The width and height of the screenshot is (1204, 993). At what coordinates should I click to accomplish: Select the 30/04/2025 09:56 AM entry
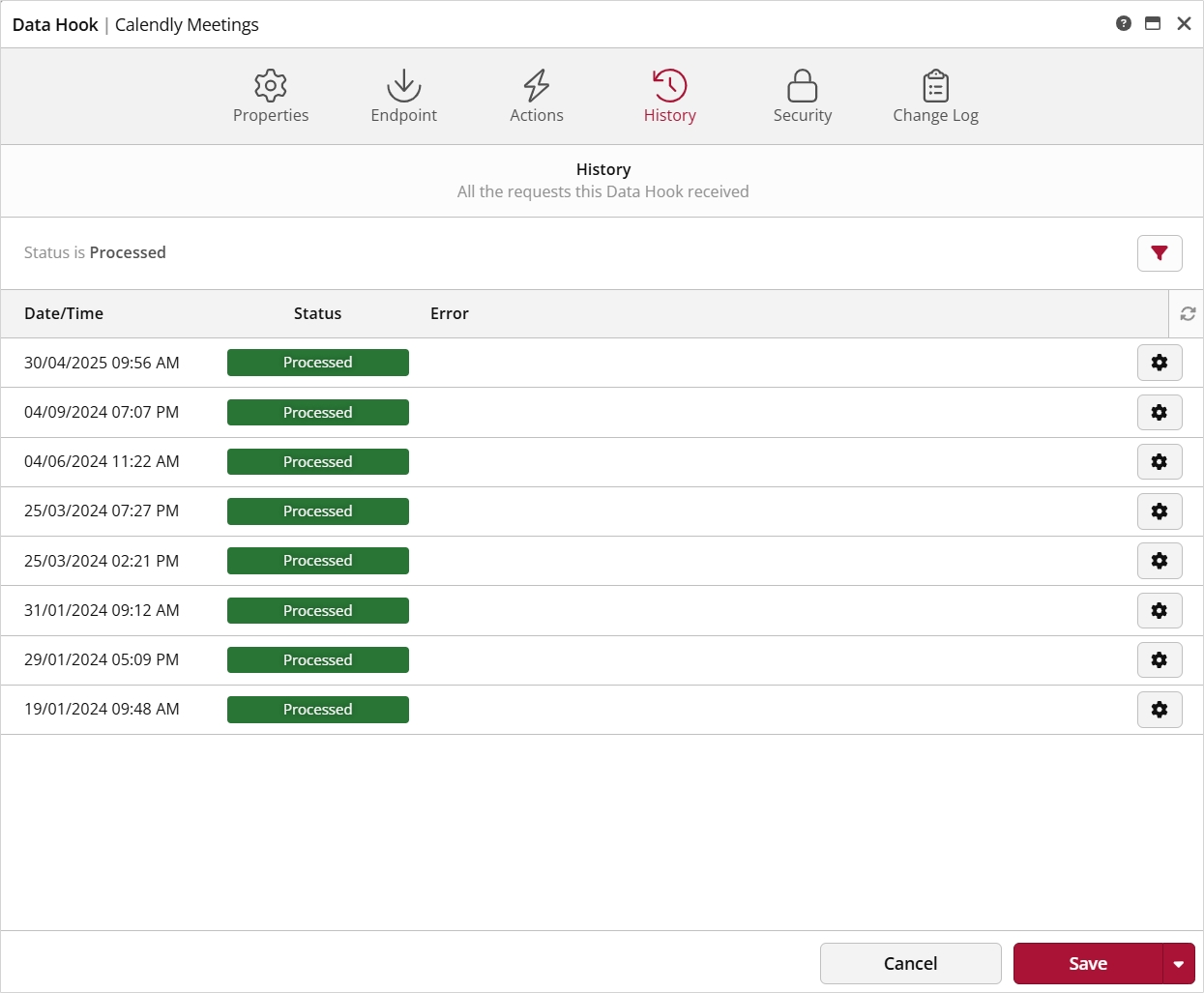coord(602,363)
